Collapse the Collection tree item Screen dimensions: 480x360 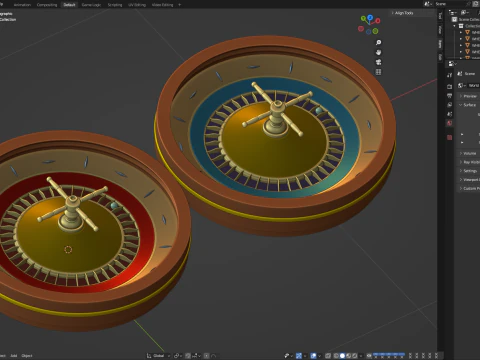(x=455, y=26)
